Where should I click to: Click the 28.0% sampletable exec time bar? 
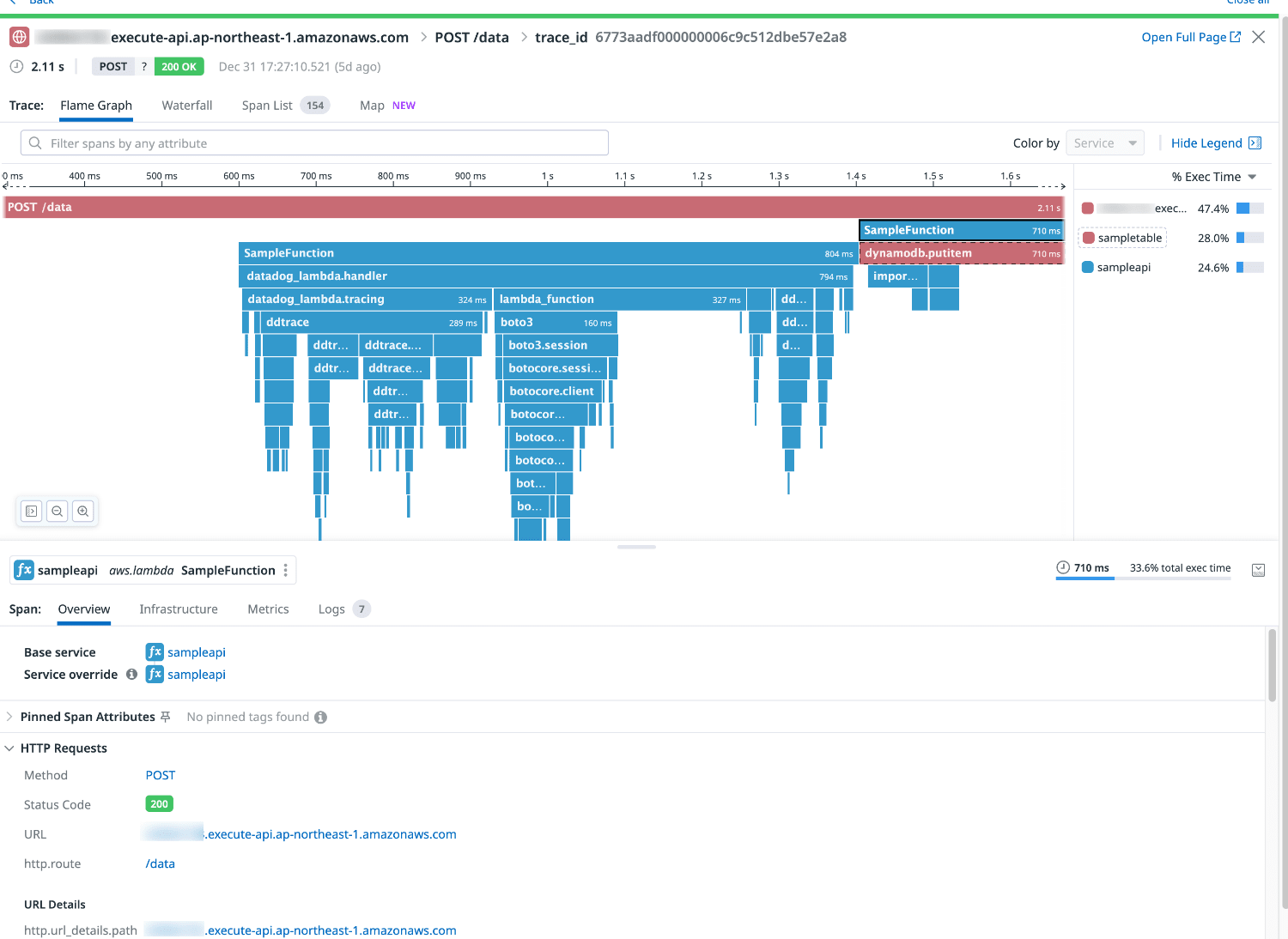point(1250,238)
